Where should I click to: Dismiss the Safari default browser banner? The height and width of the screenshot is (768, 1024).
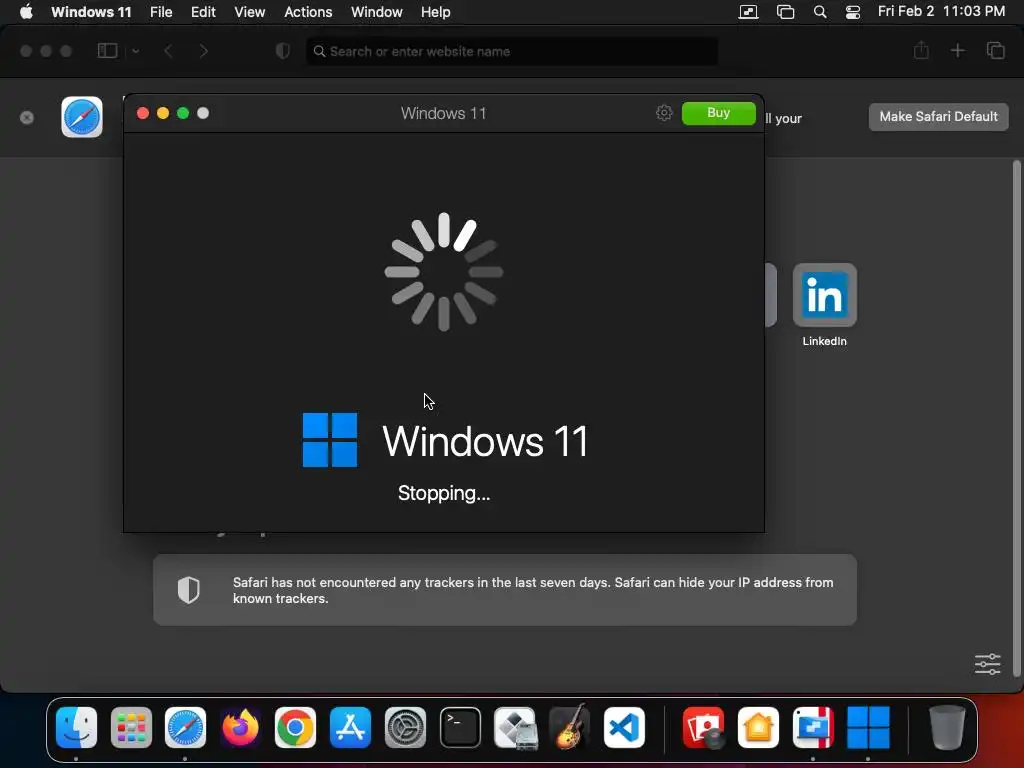[27, 118]
